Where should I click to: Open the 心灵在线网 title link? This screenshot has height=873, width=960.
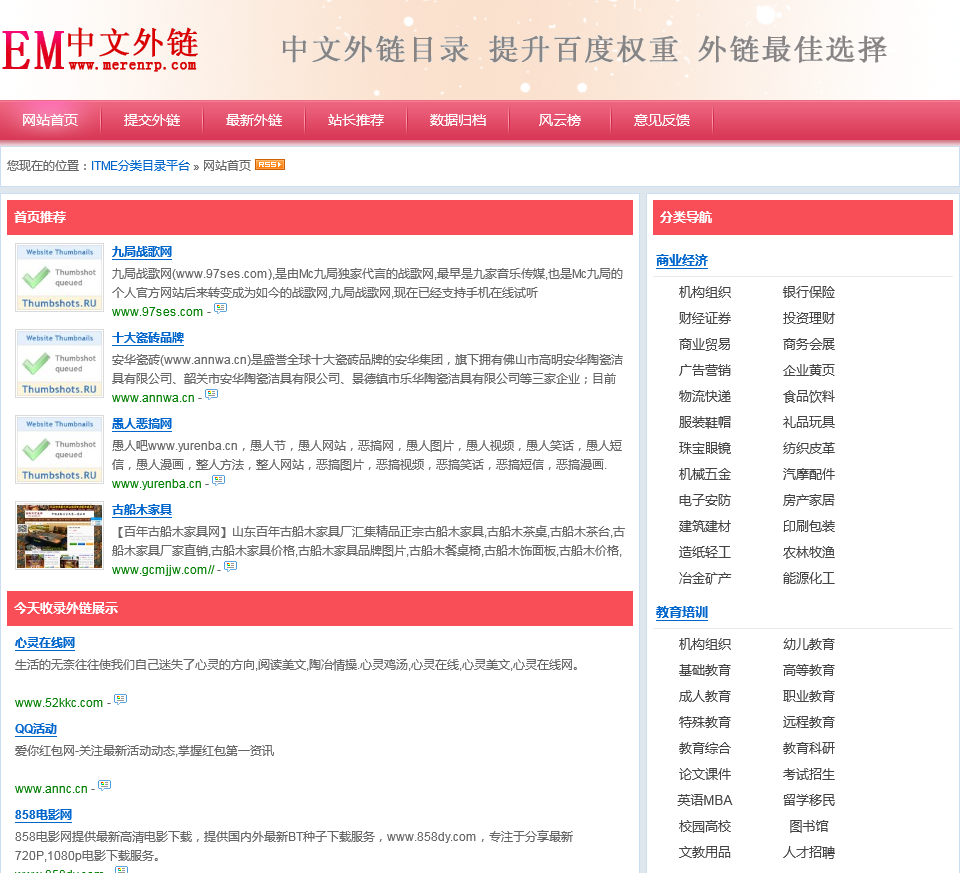(45, 643)
